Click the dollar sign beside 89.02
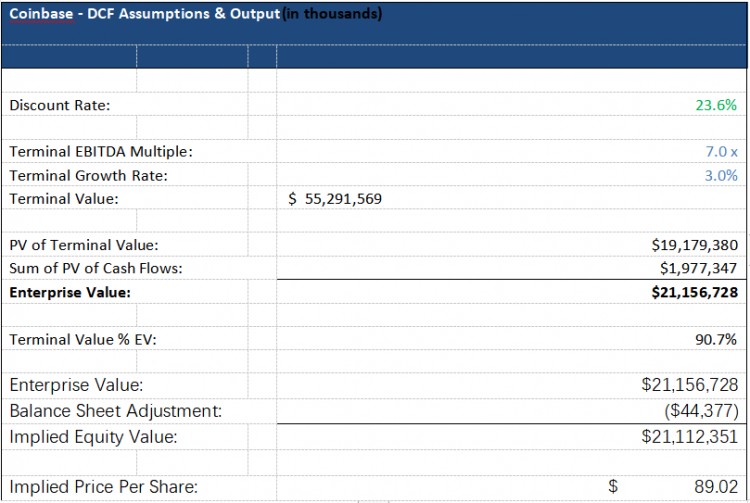Image resolution: width=750 pixels, height=503 pixels. point(613,486)
